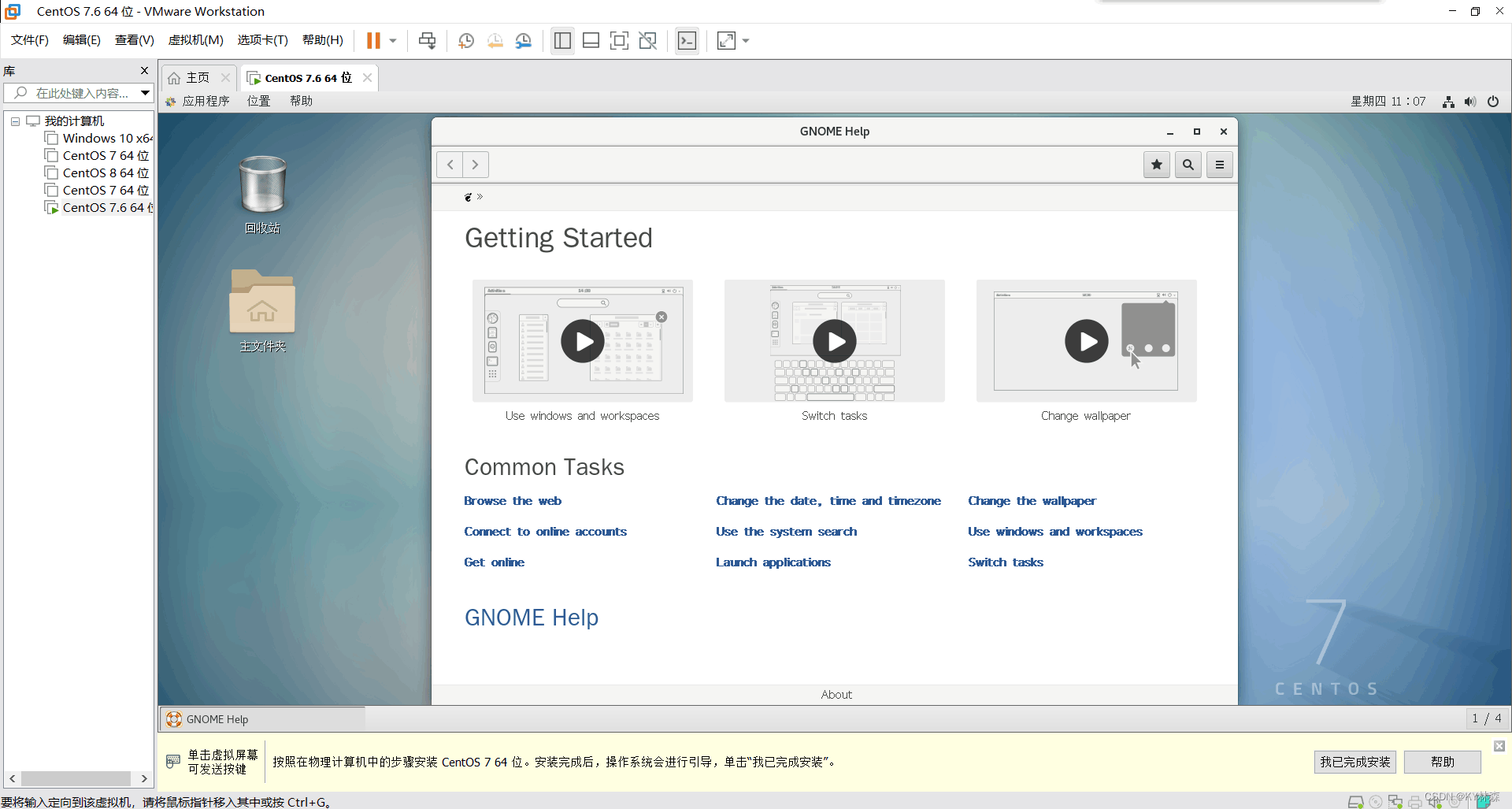Play the 'Switch tasks' video
The width and height of the screenshot is (1512, 809).
pos(835,341)
